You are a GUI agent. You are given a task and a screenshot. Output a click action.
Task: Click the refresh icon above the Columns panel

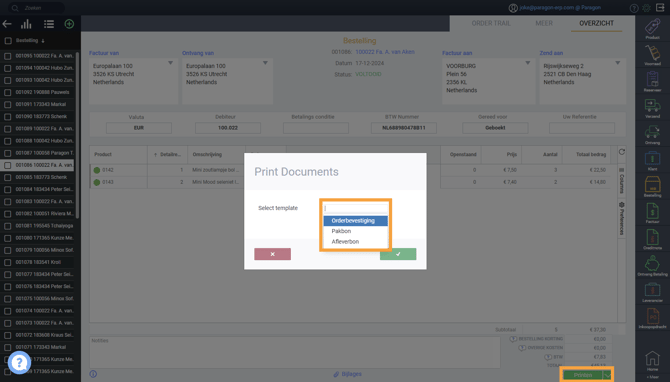(622, 152)
